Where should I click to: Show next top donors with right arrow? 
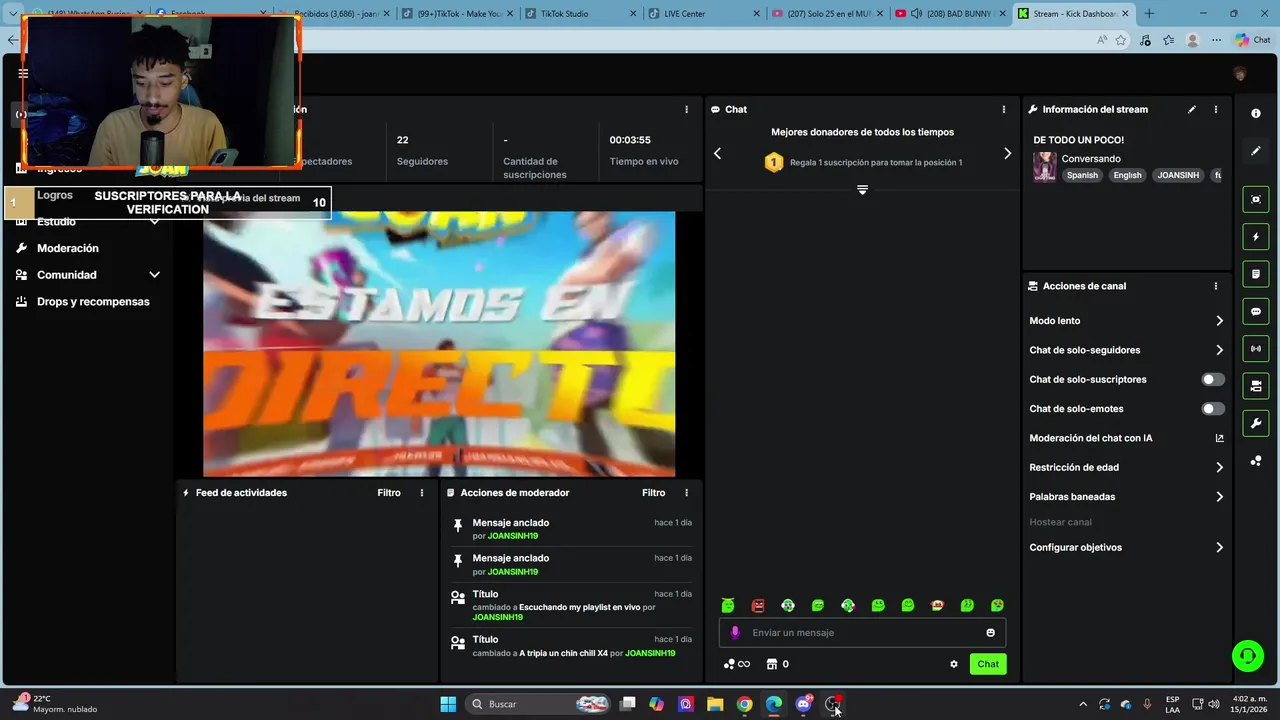(1007, 153)
